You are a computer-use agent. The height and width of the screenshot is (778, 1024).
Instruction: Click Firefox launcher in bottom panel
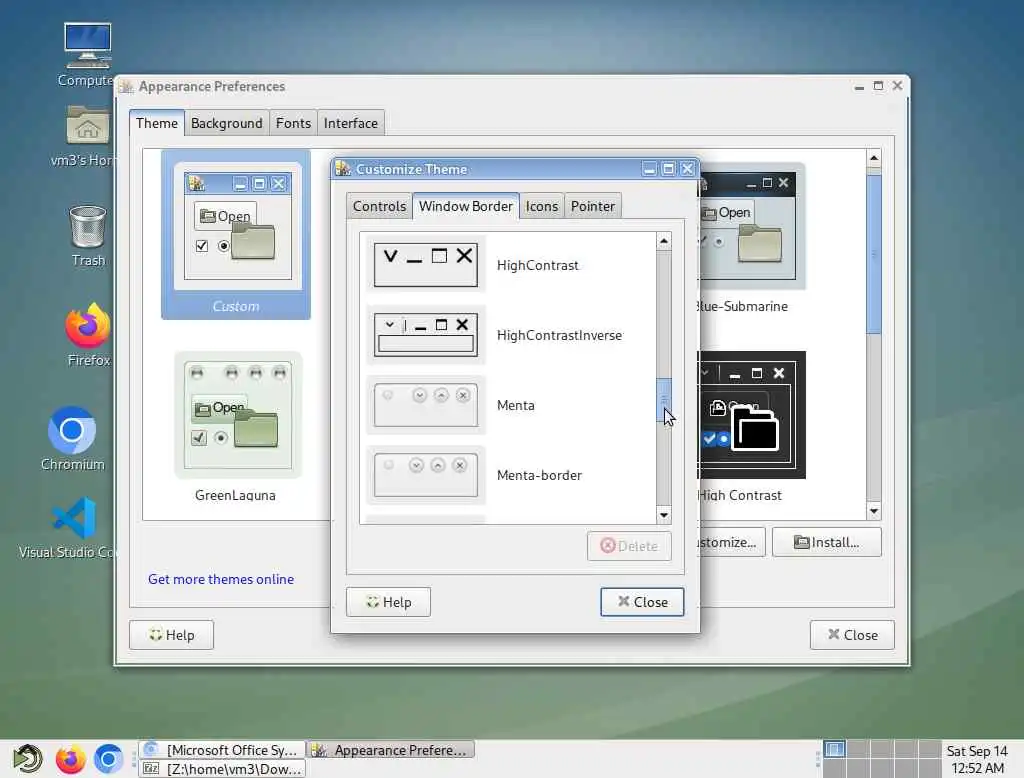point(71,759)
